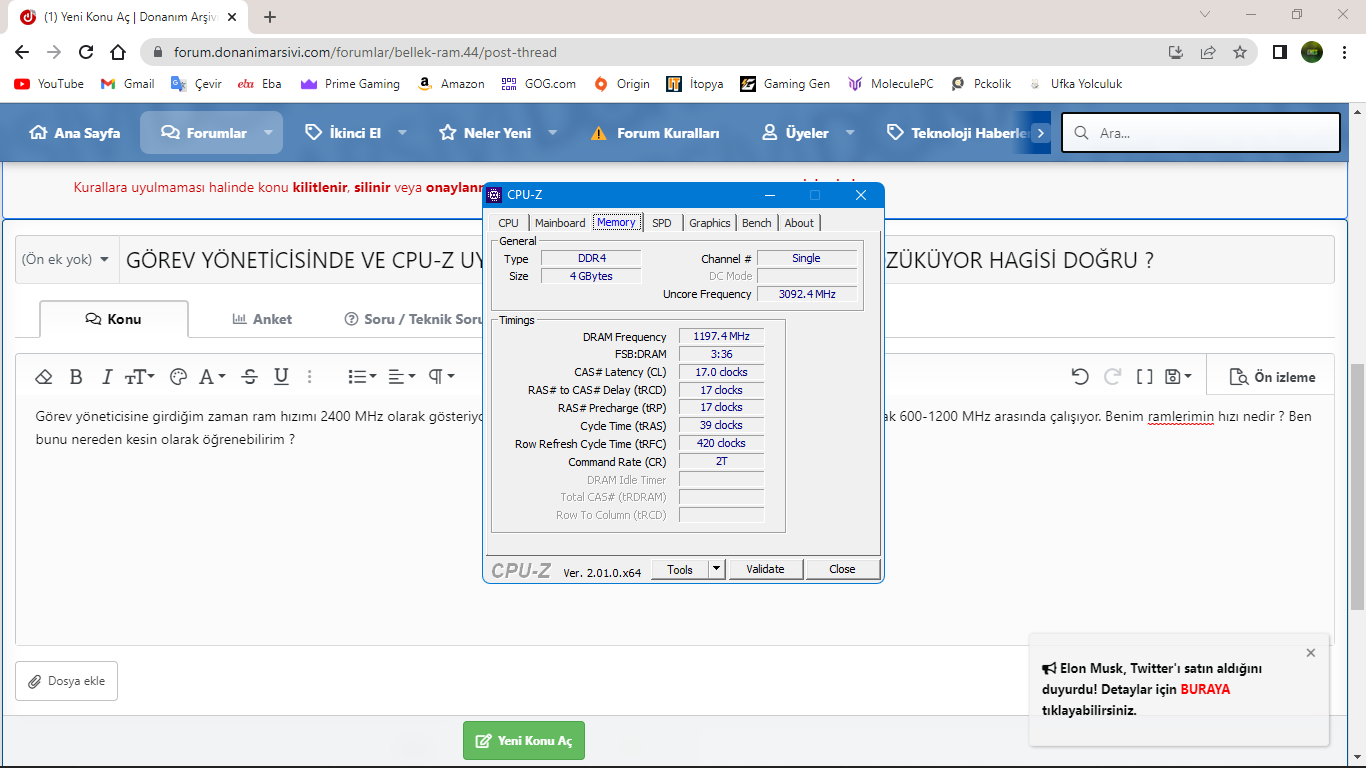
Task: Open Forum Kuralları in the navigation
Action: tap(655, 133)
